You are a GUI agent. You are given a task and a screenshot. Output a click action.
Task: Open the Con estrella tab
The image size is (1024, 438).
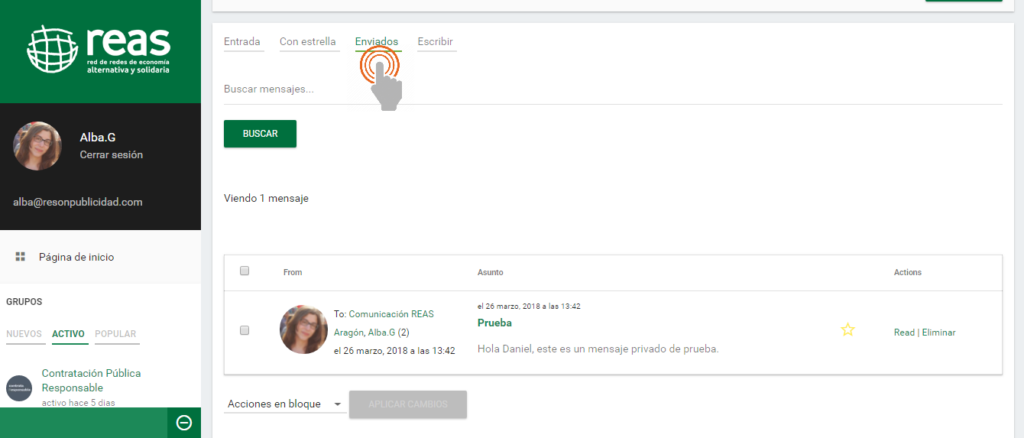tap(307, 42)
